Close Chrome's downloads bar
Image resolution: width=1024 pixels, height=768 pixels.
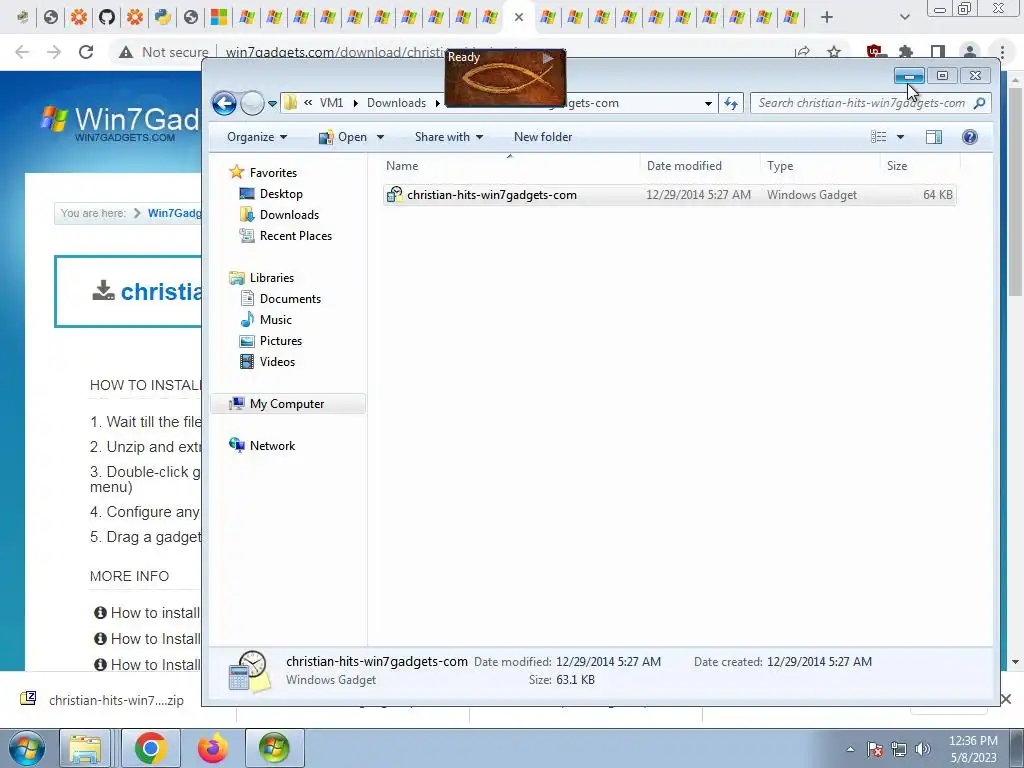[x=1006, y=699]
